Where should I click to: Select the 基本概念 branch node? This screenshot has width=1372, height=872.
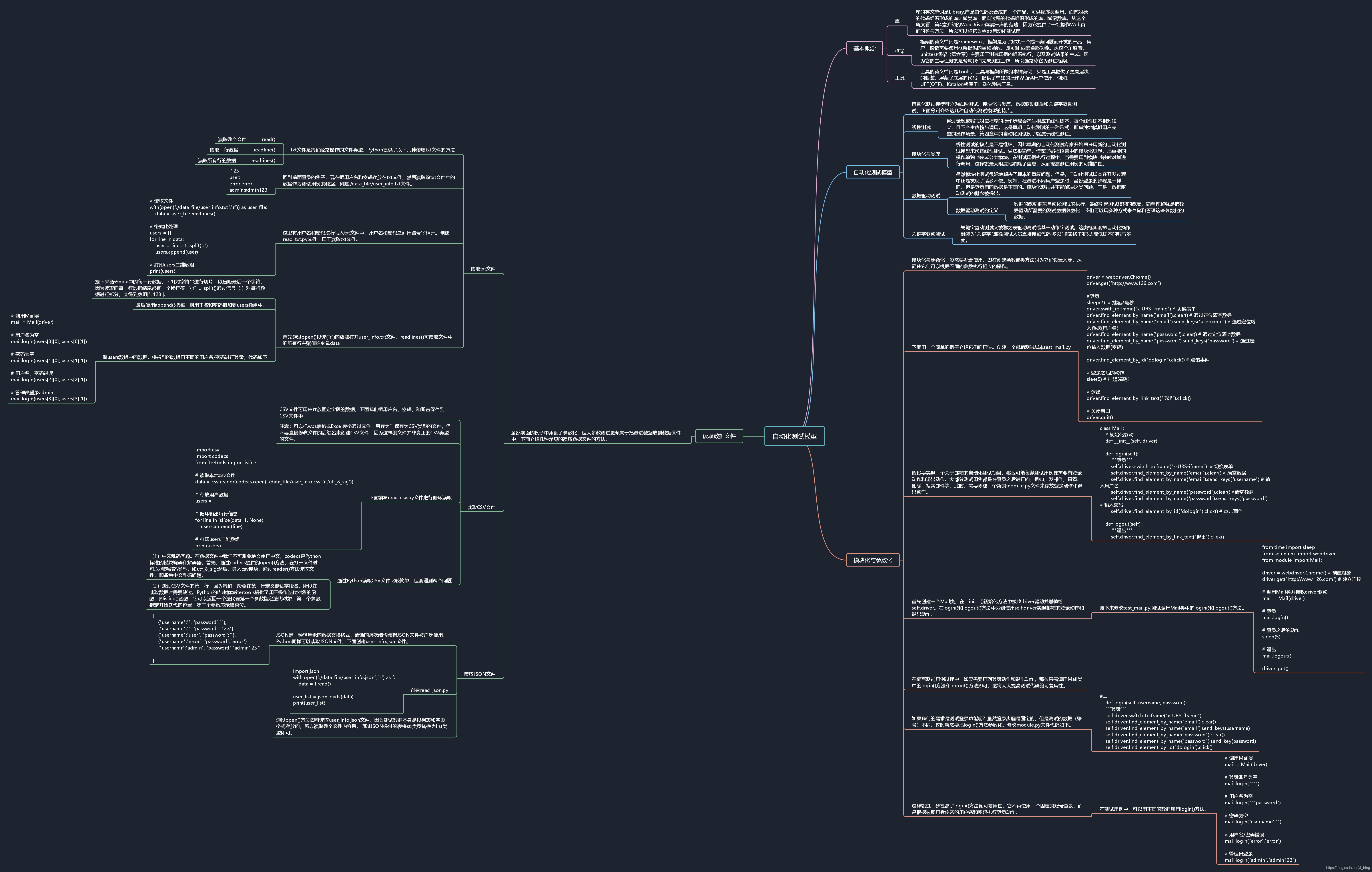click(864, 48)
